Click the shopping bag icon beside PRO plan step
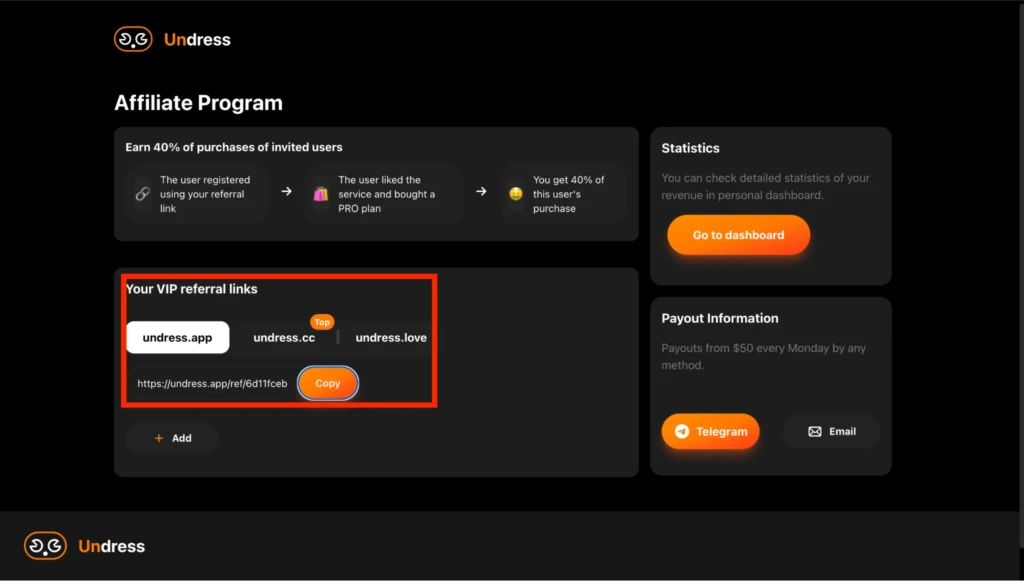 click(x=321, y=194)
